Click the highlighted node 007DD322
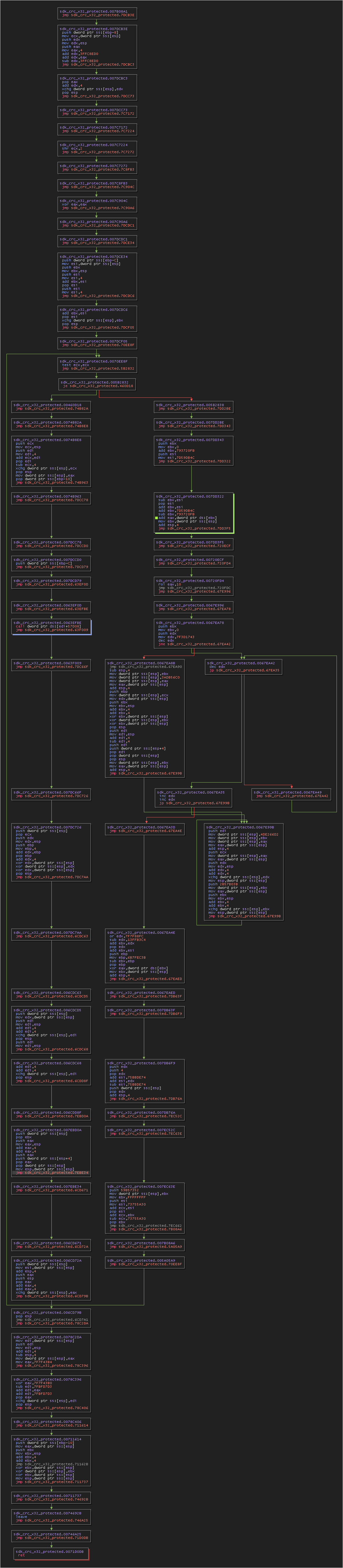 (194, 512)
